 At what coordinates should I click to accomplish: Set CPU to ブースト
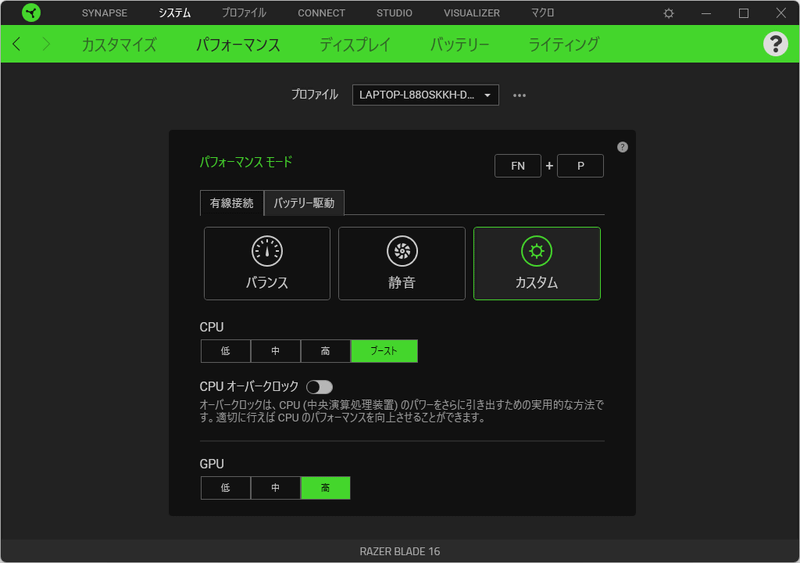pos(384,351)
